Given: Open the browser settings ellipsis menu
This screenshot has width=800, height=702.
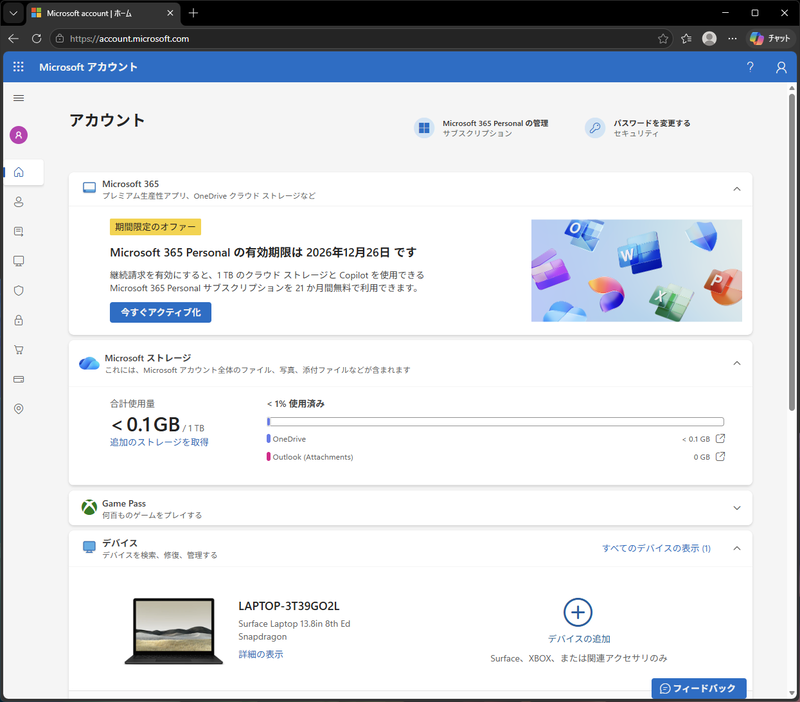Looking at the screenshot, I should pos(732,39).
